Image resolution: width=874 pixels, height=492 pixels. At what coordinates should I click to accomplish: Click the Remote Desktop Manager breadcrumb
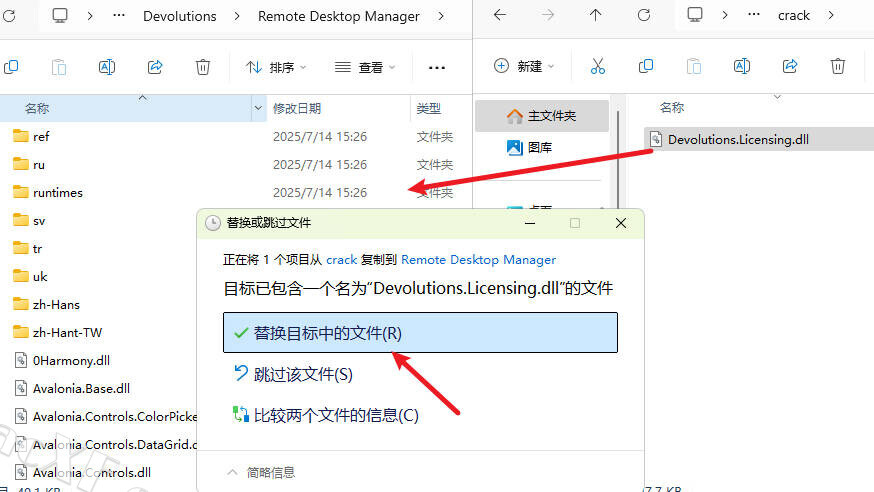(x=338, y=16)
